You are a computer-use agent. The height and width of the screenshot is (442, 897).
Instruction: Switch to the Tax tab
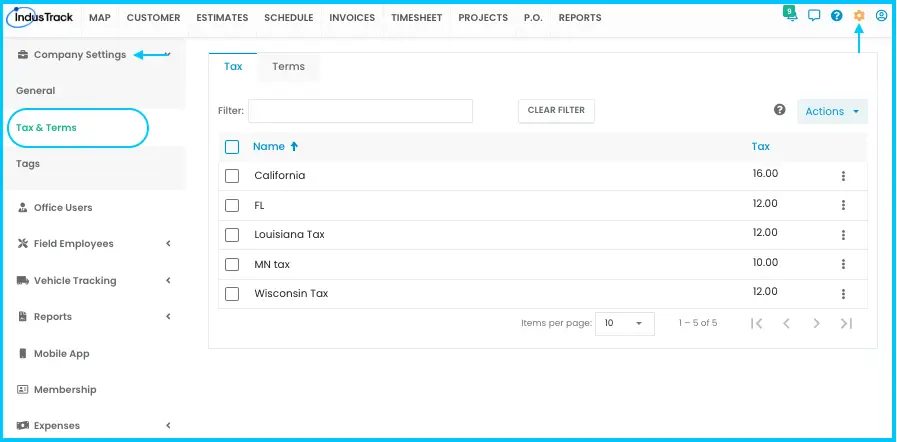click(233, 66)
